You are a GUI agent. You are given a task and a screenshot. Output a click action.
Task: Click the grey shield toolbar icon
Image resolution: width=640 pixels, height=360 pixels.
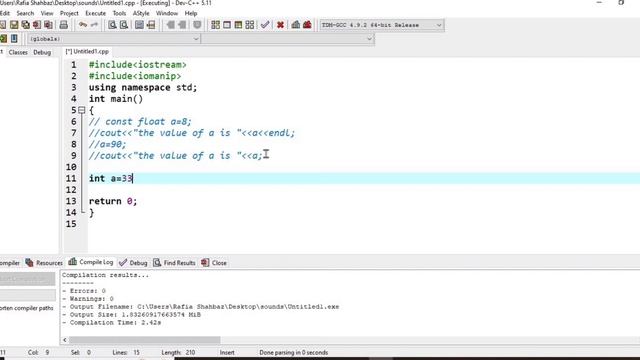pyautogui.click(x=197, y=25)
